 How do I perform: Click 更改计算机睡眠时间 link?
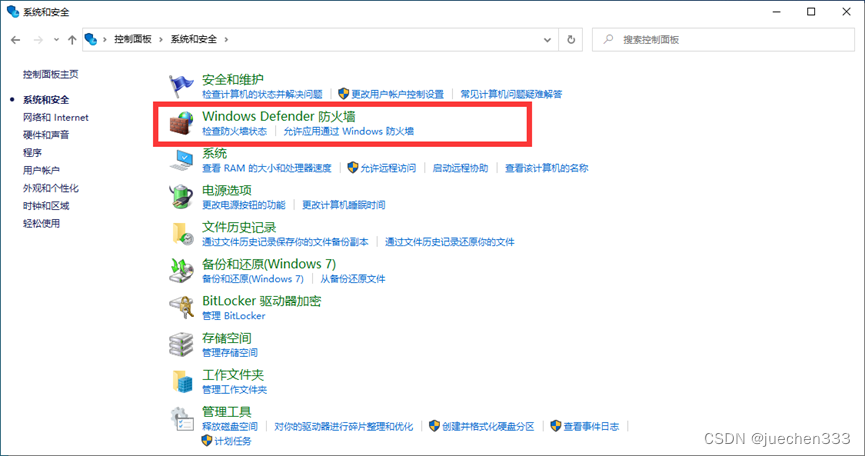(344, 205)
